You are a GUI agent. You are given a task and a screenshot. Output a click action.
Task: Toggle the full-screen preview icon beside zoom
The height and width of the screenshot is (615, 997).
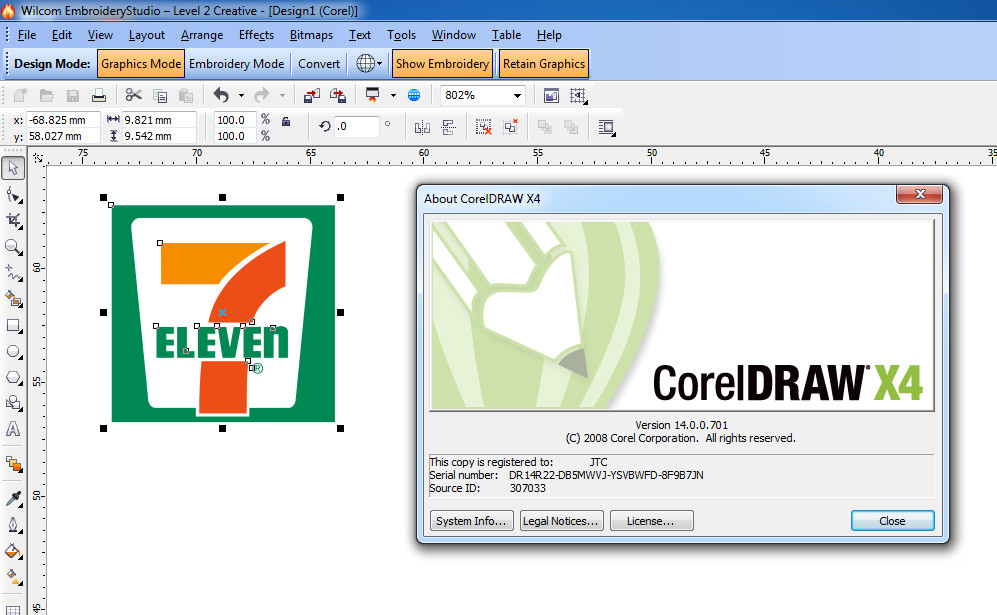(x=551, y=95)
